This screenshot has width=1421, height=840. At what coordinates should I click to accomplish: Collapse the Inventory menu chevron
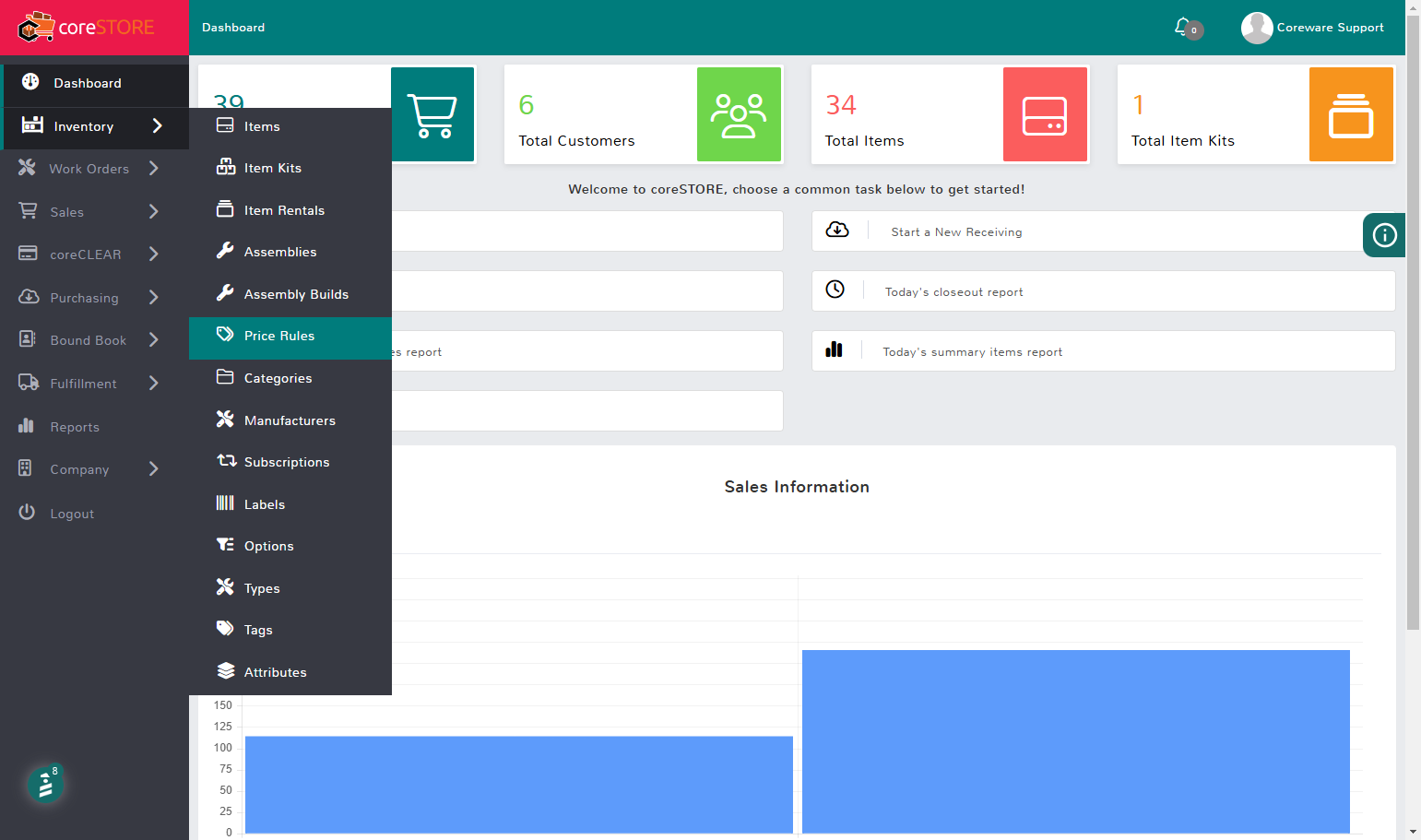[x=158, y=125]
